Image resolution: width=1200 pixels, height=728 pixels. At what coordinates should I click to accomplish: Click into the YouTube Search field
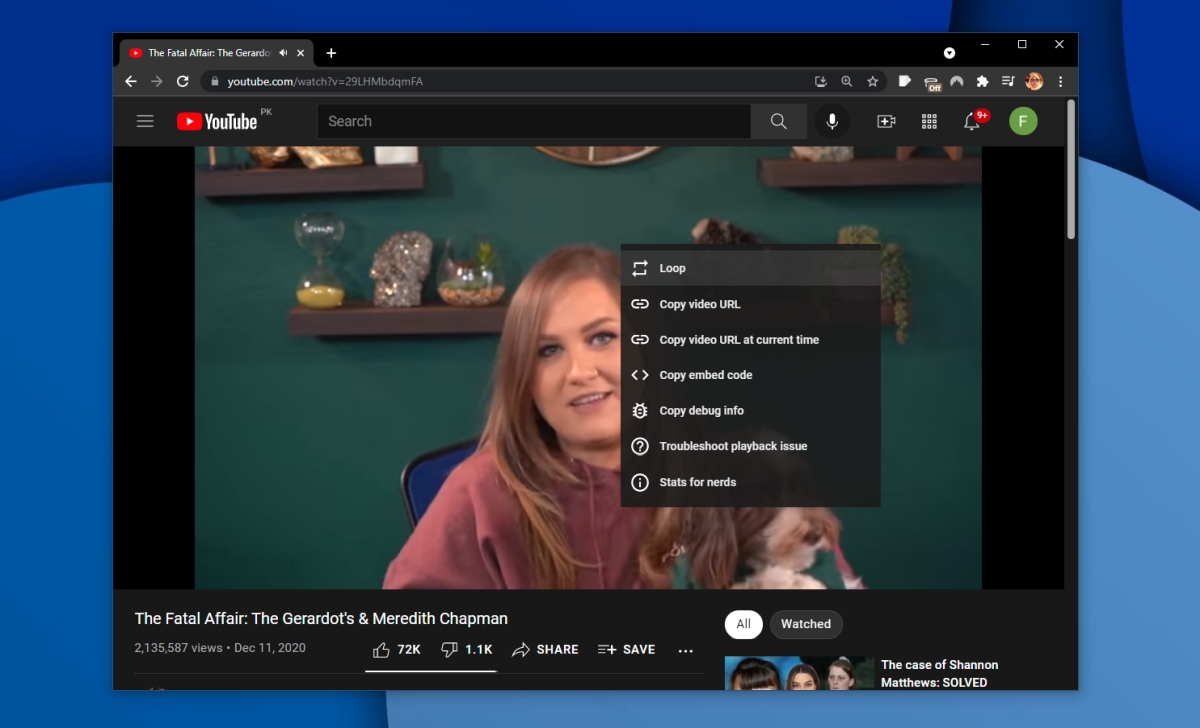point(534,121)
